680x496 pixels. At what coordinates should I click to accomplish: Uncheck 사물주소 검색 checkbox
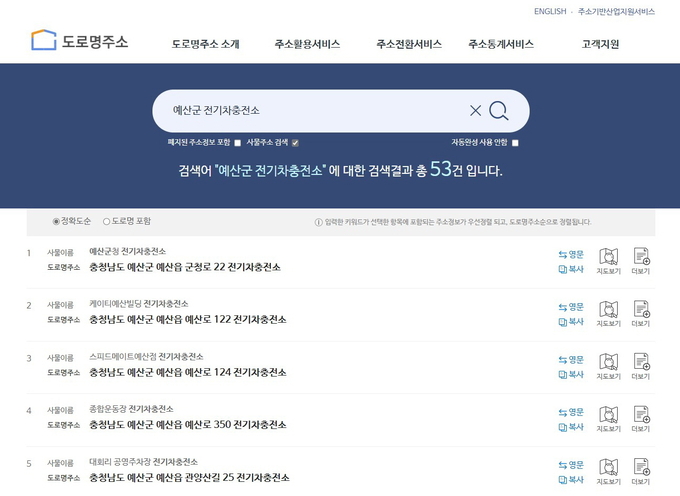pyautogui.click(x=295, y=143)
